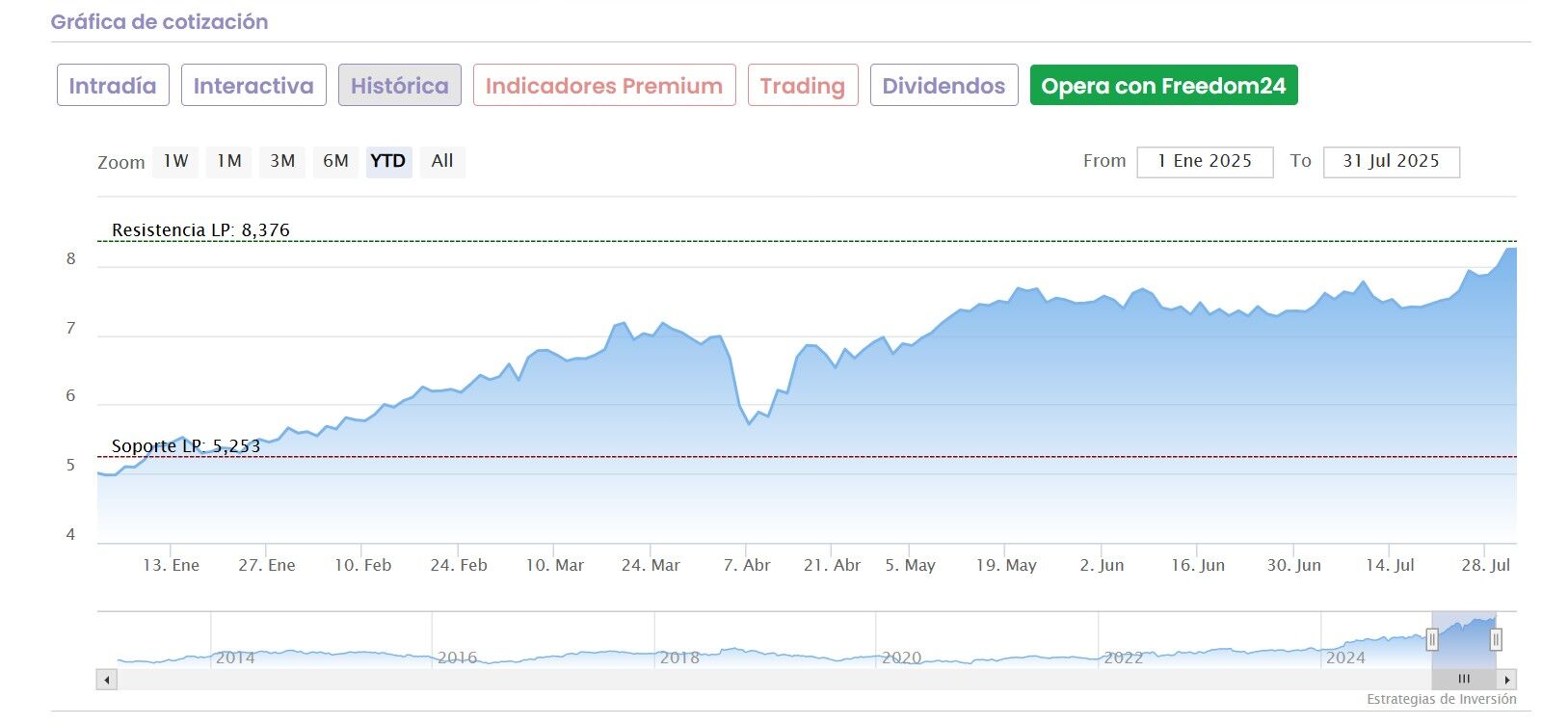Select the 3M zoom range

coord(282,162)
